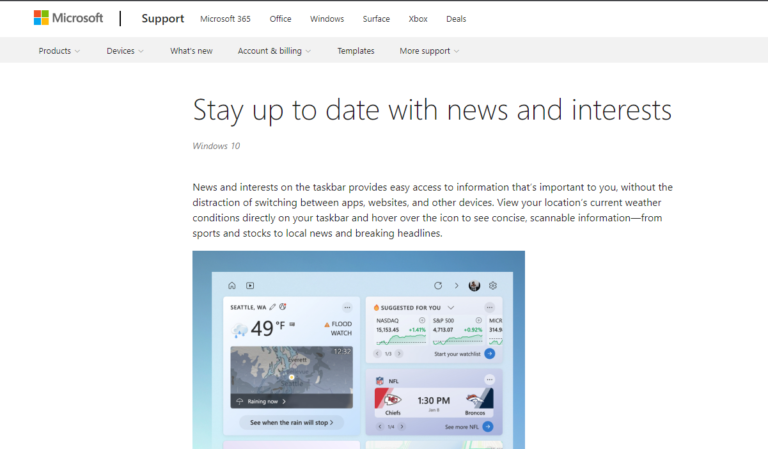Click the forward chevron beside refresh
768x449 pixels.
[x=456, y=285]
